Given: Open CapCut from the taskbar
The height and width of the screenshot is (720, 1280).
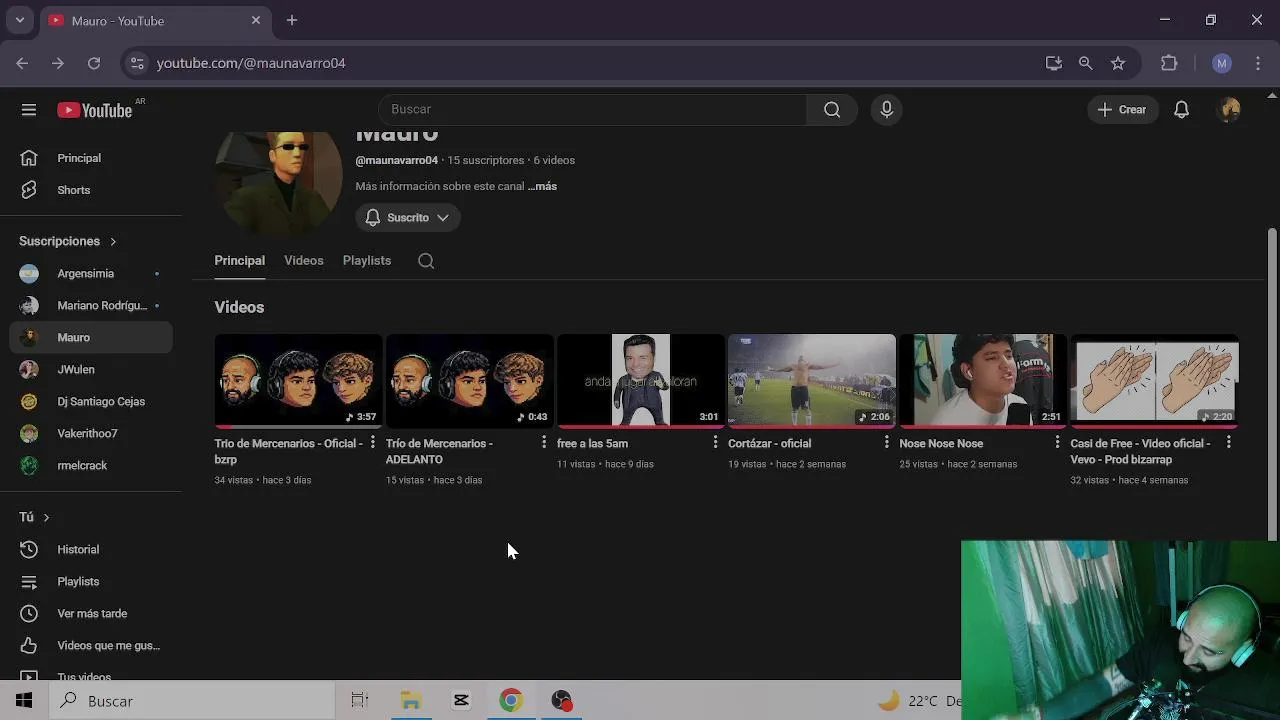Looking at the screenshot, I should tap(461, 701).
